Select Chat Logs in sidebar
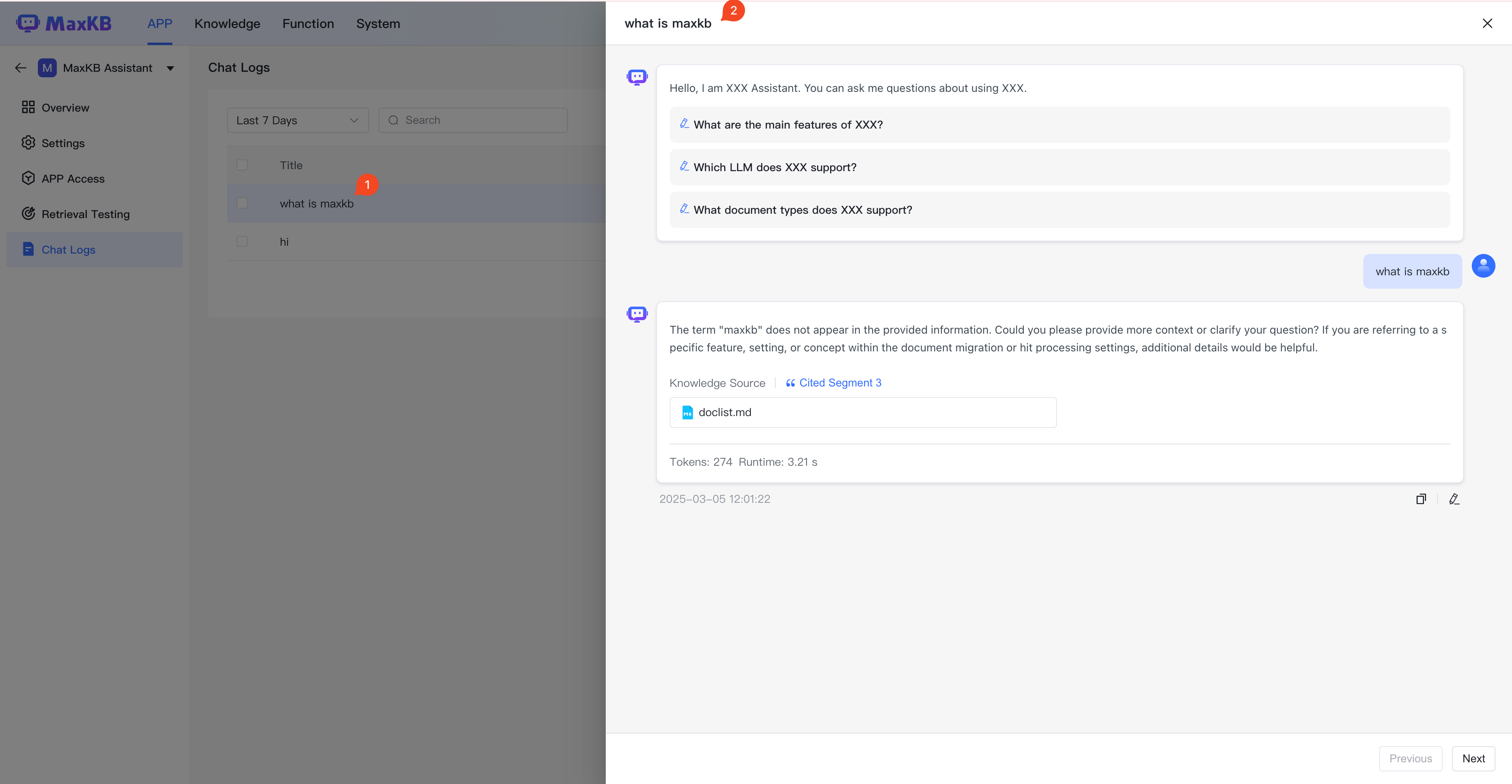The width and height of the screenshot is (1512, 784). [x=95, y=249]
